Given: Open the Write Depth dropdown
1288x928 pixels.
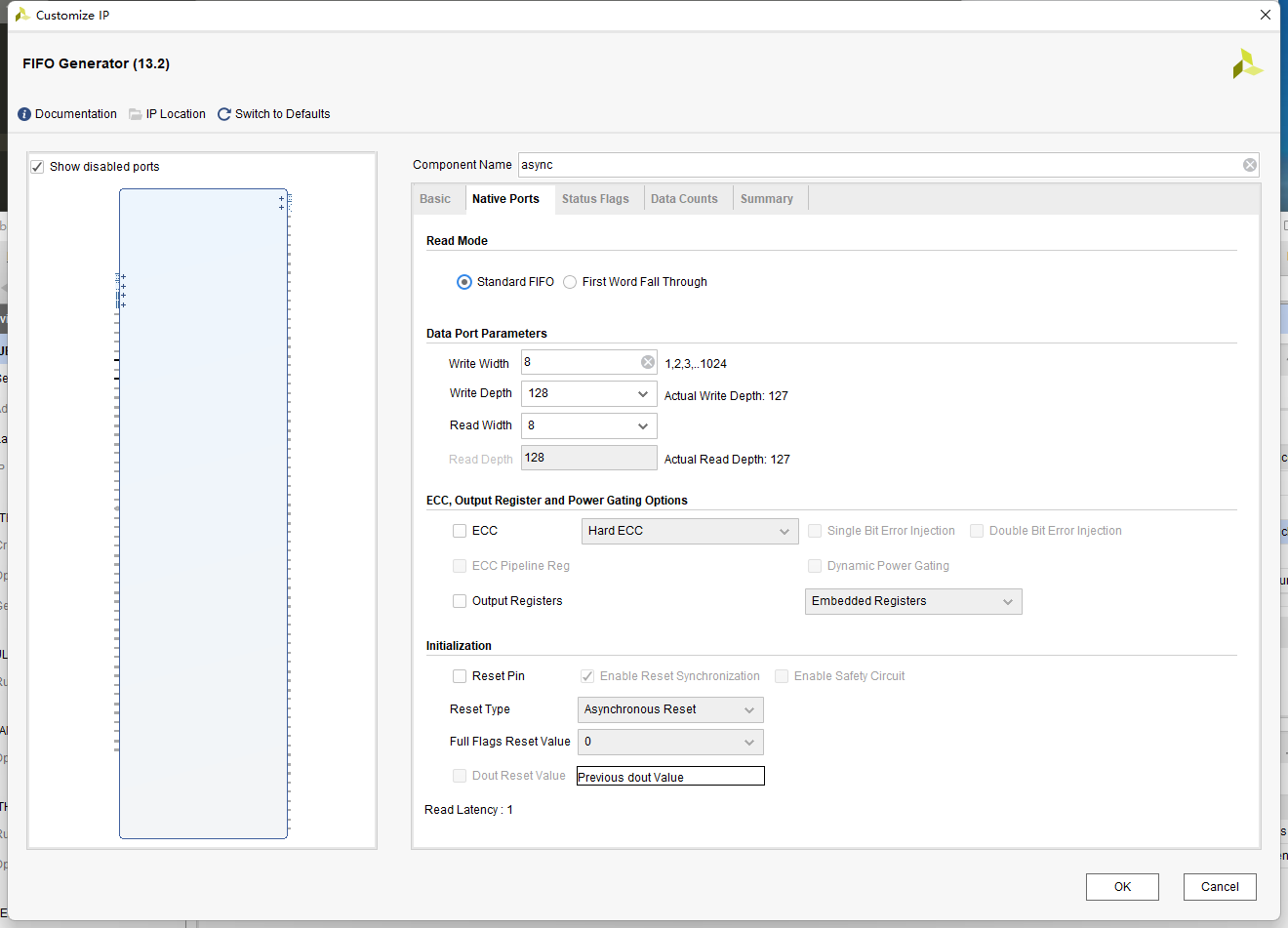Looking at the screenshot, I should point(589,393).
